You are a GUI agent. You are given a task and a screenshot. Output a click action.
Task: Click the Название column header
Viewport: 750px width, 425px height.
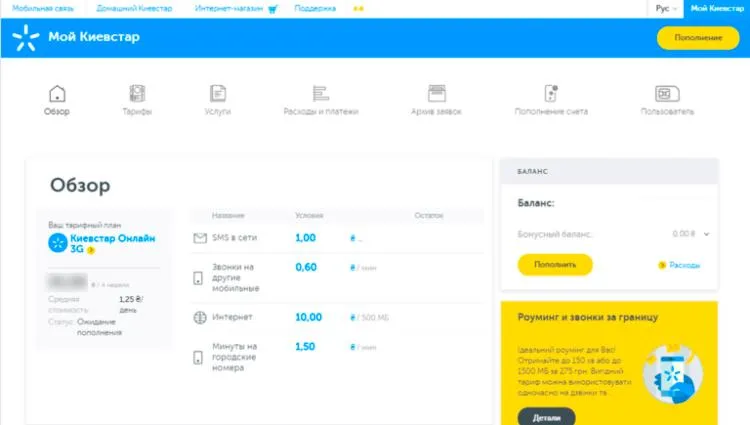coord(228,216)
